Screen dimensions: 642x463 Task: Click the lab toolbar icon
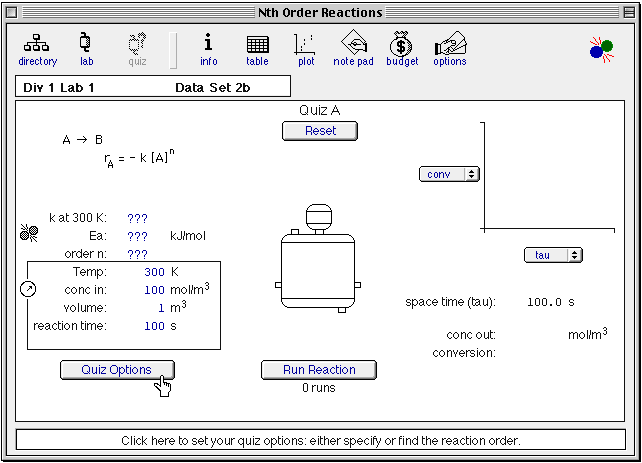point(86,46)
